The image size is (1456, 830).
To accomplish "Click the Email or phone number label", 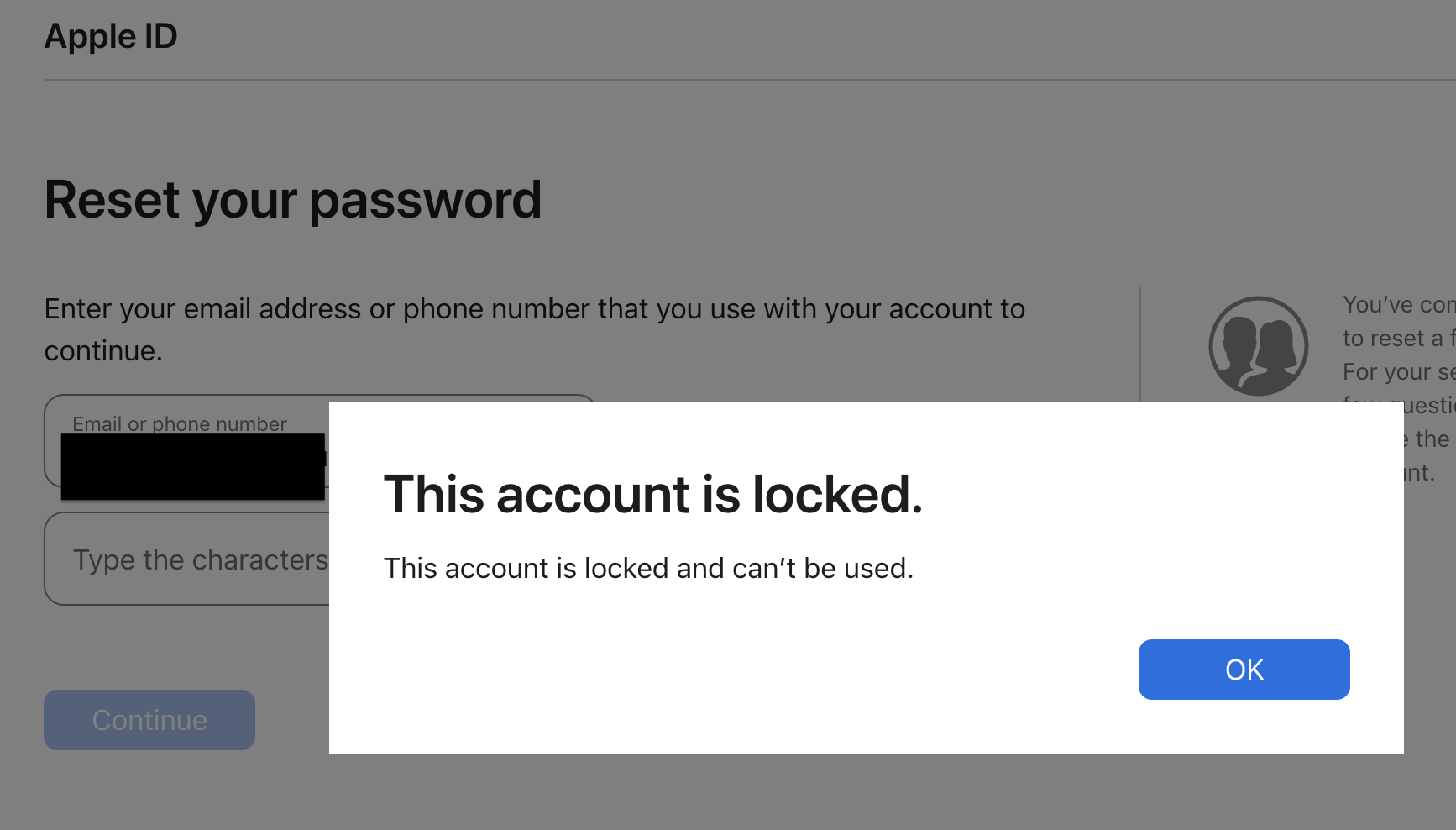I will coord(180,424).
